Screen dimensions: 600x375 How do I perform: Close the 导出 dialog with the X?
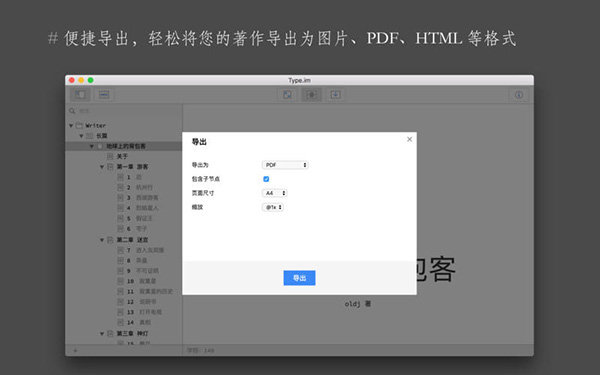[x=409, y=139]
